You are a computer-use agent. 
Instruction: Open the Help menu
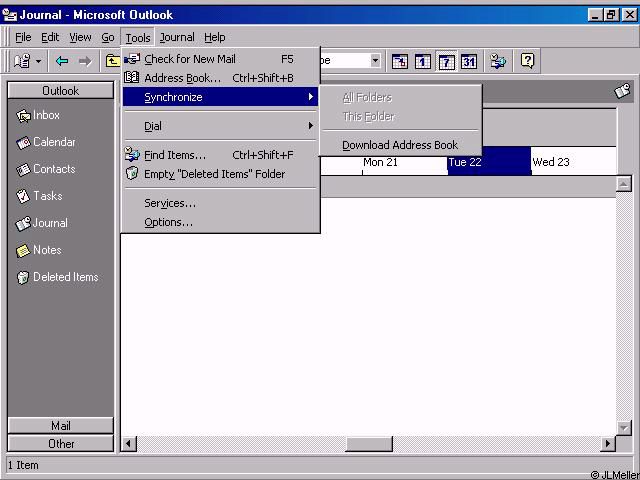(x=215, y=38)
